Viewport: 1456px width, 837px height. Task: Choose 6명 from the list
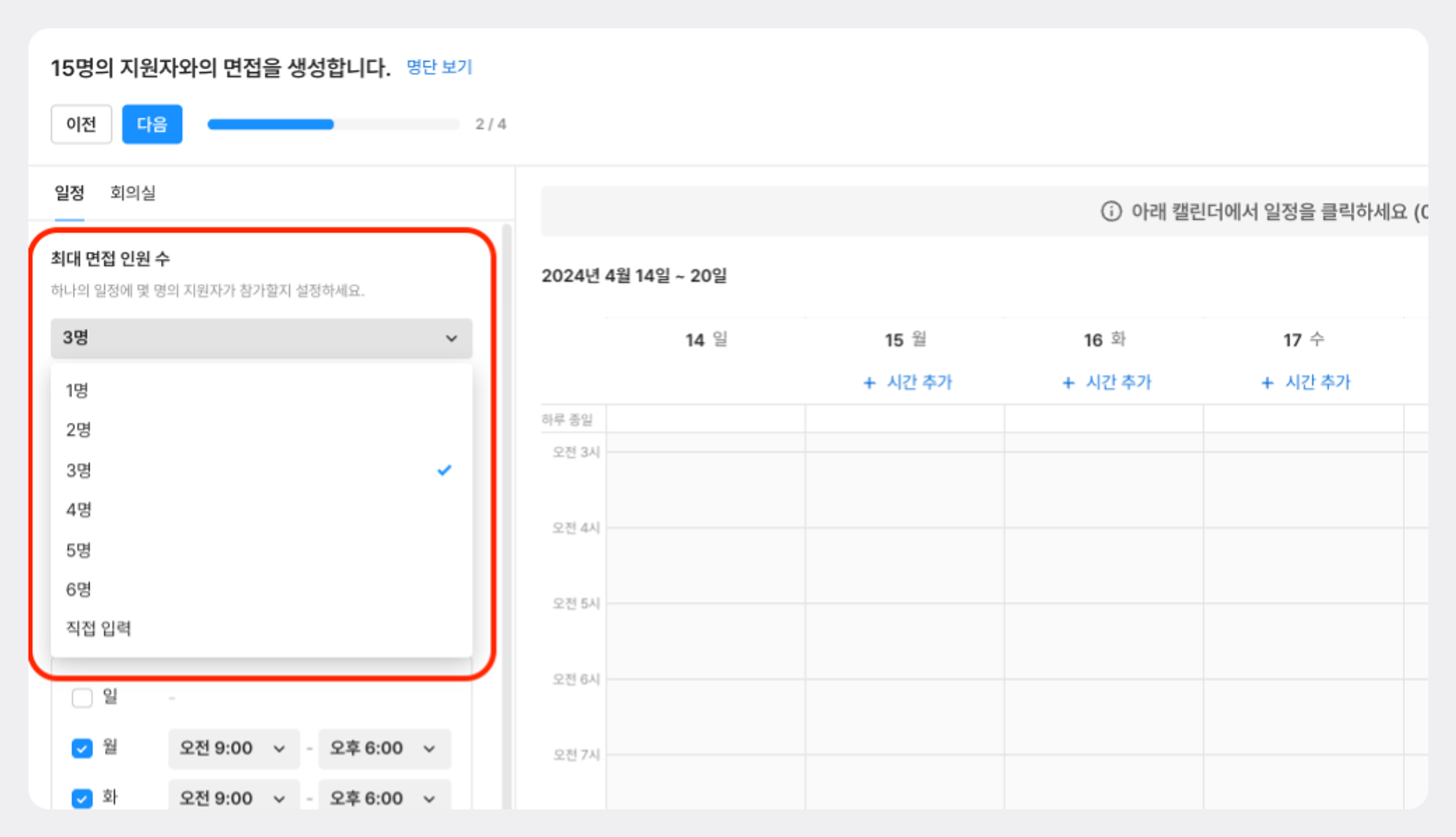(x=261, y=589)
